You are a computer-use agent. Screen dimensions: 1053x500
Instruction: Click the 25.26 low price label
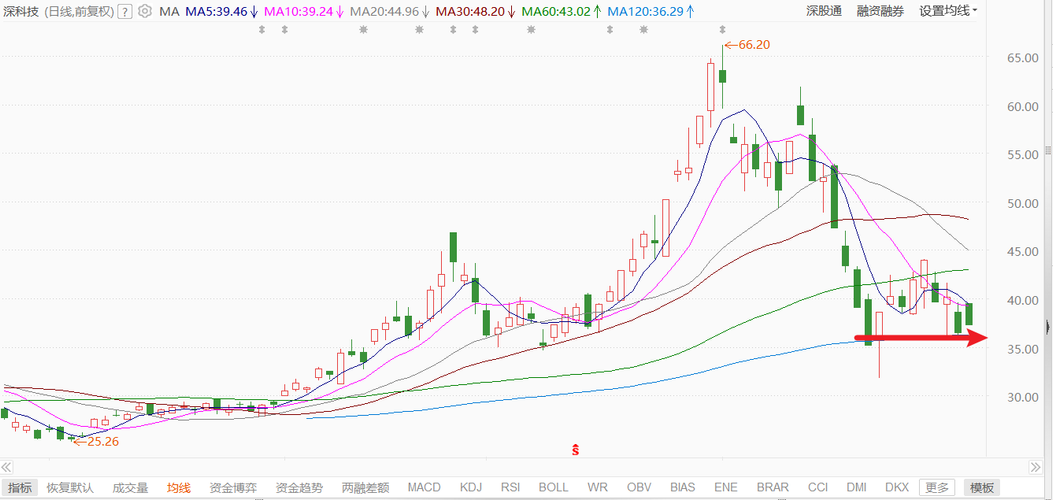(102, 442)
